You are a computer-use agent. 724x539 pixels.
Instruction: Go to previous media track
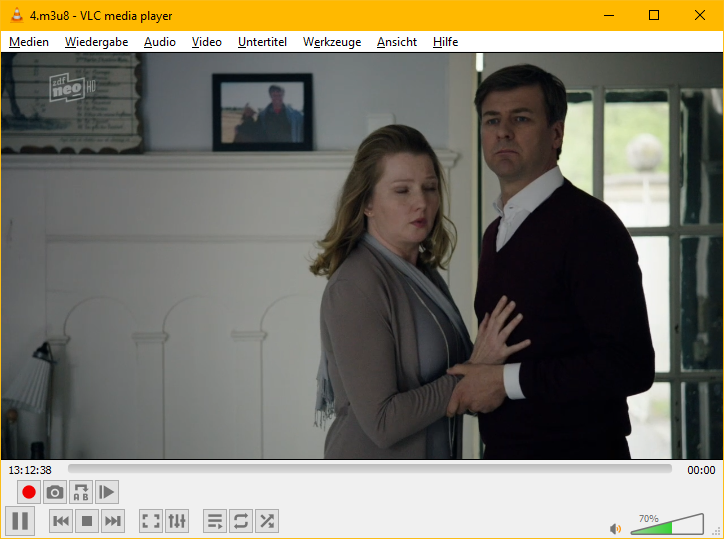point(60,521)
